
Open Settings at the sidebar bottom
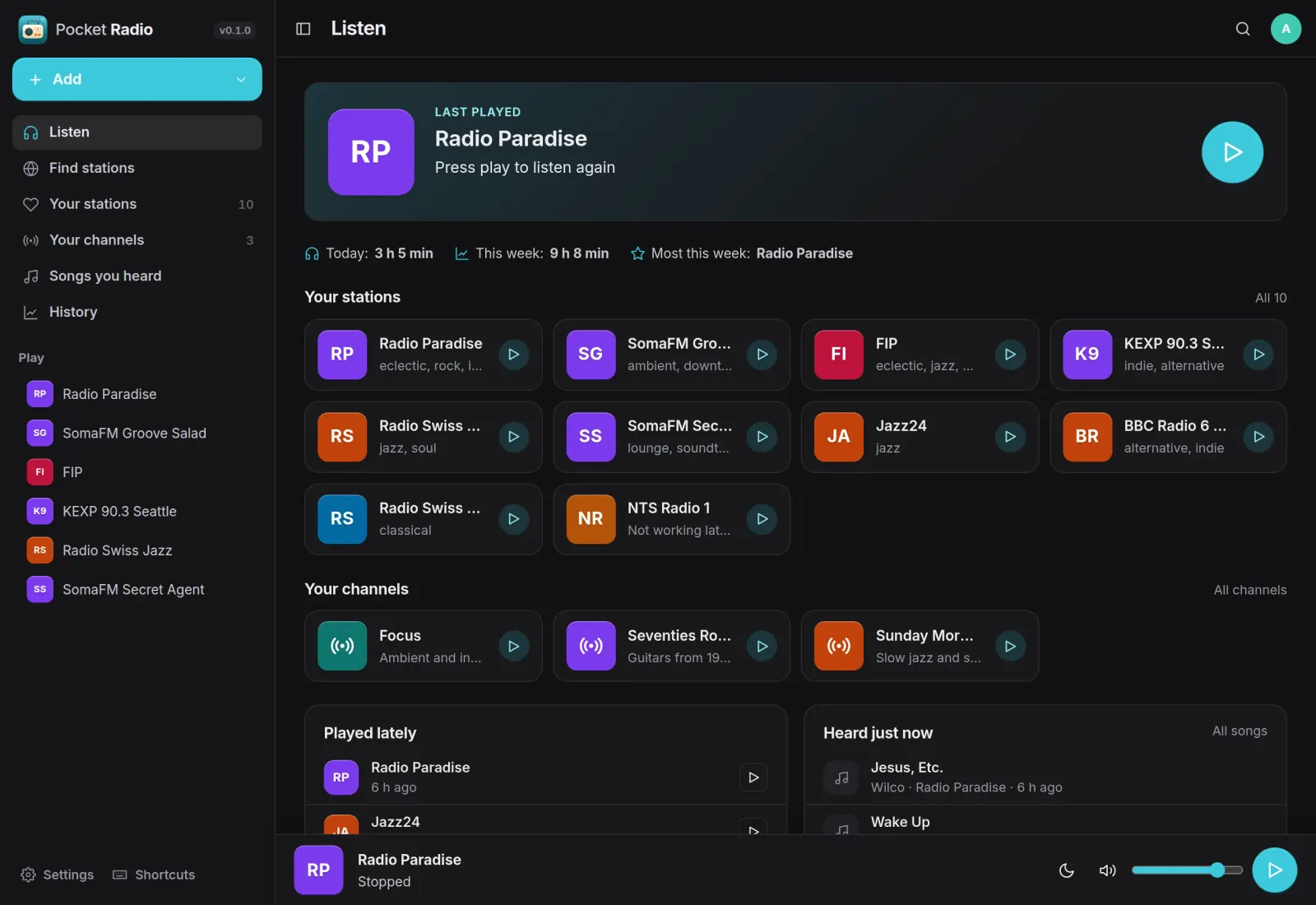(x=57, y=875)
